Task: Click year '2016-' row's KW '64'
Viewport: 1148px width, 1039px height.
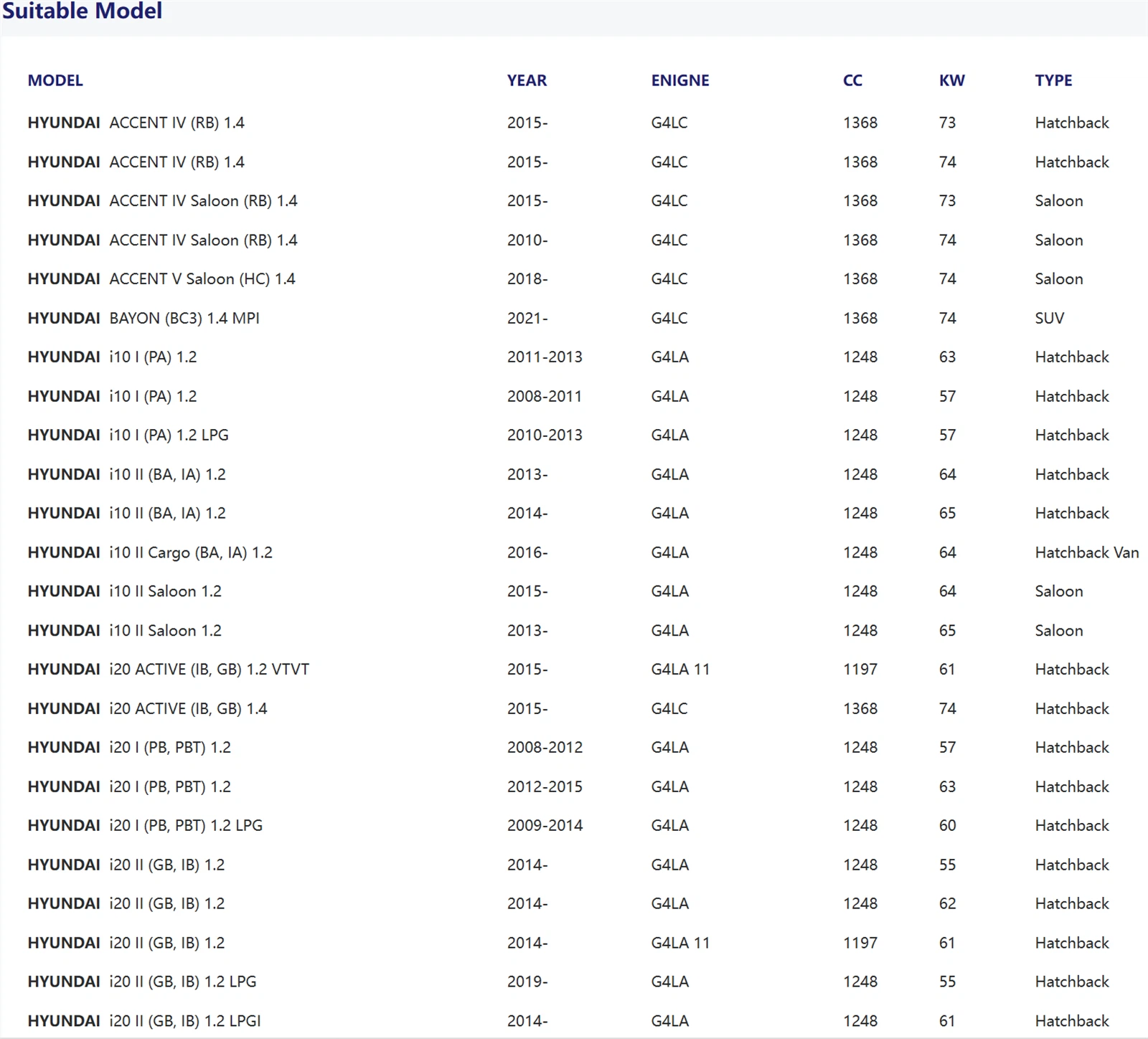Action: 947,553
